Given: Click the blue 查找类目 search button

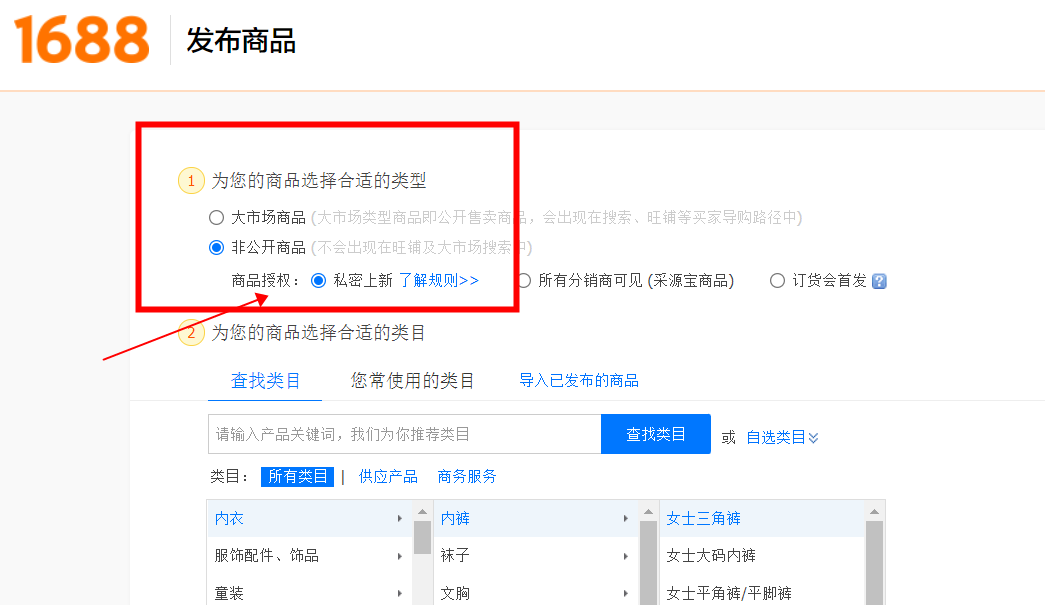Looking at the screenshot, I should tap(656, 434).
